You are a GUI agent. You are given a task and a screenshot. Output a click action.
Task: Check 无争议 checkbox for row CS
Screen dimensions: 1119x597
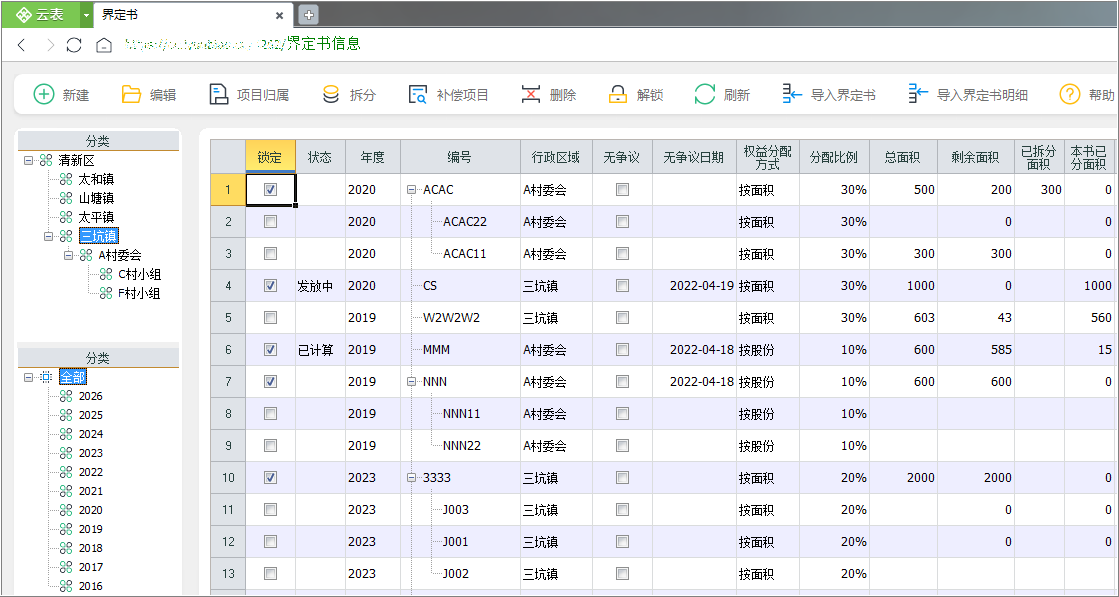(623, 285)
